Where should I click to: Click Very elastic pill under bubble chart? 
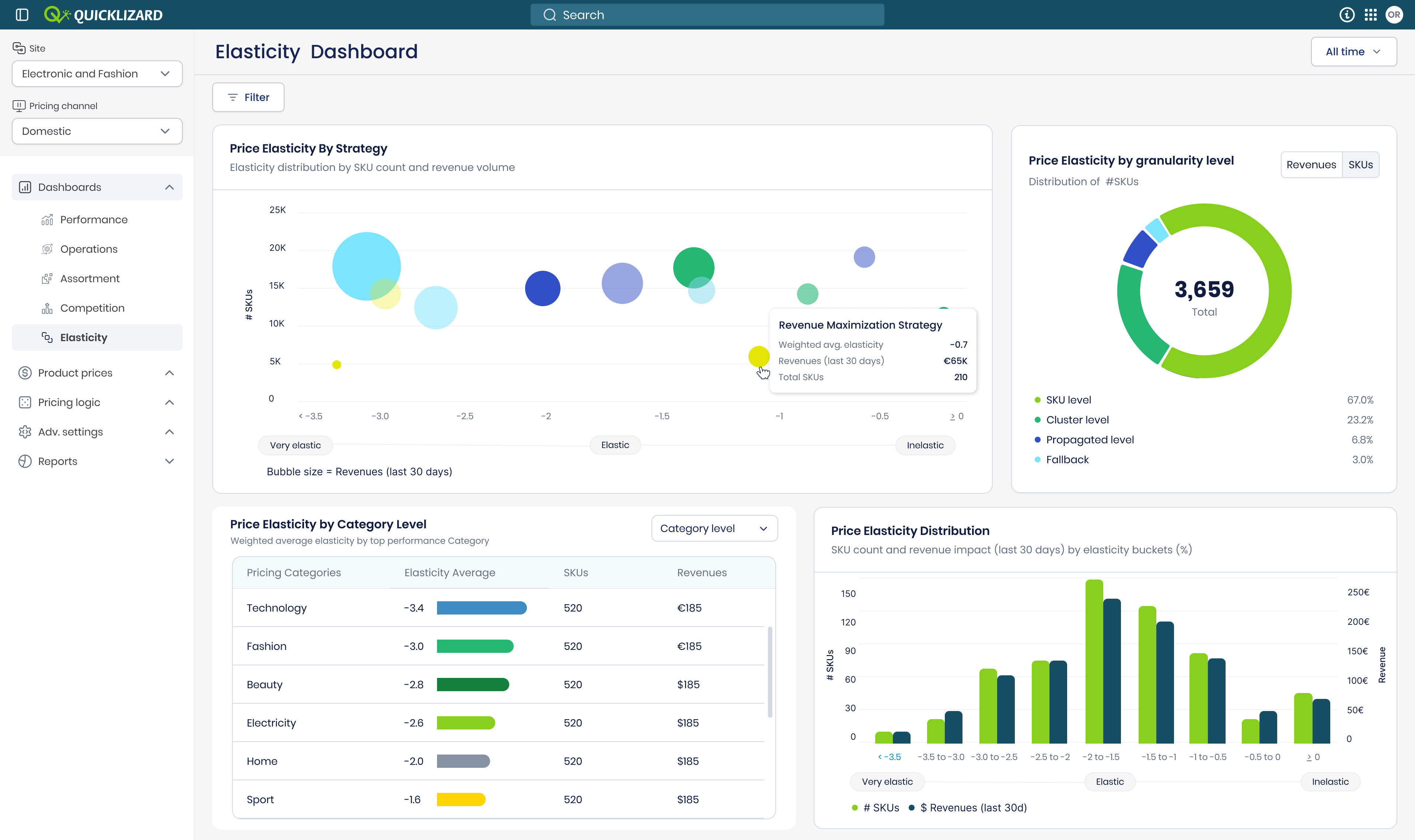pyautogui.click(x=295, y=445)
